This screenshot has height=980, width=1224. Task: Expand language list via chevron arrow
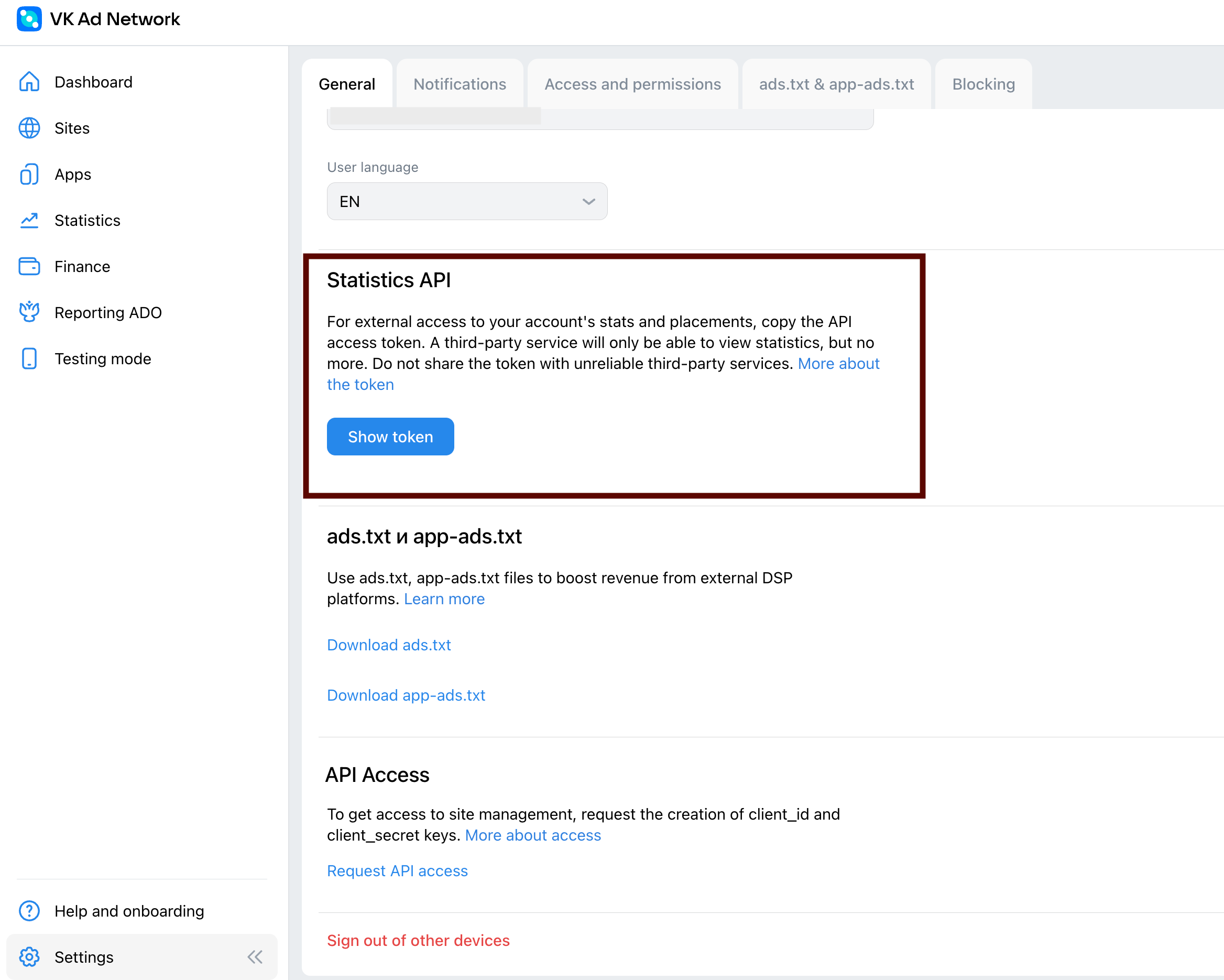pyautogui.click(x=588, y=202)
